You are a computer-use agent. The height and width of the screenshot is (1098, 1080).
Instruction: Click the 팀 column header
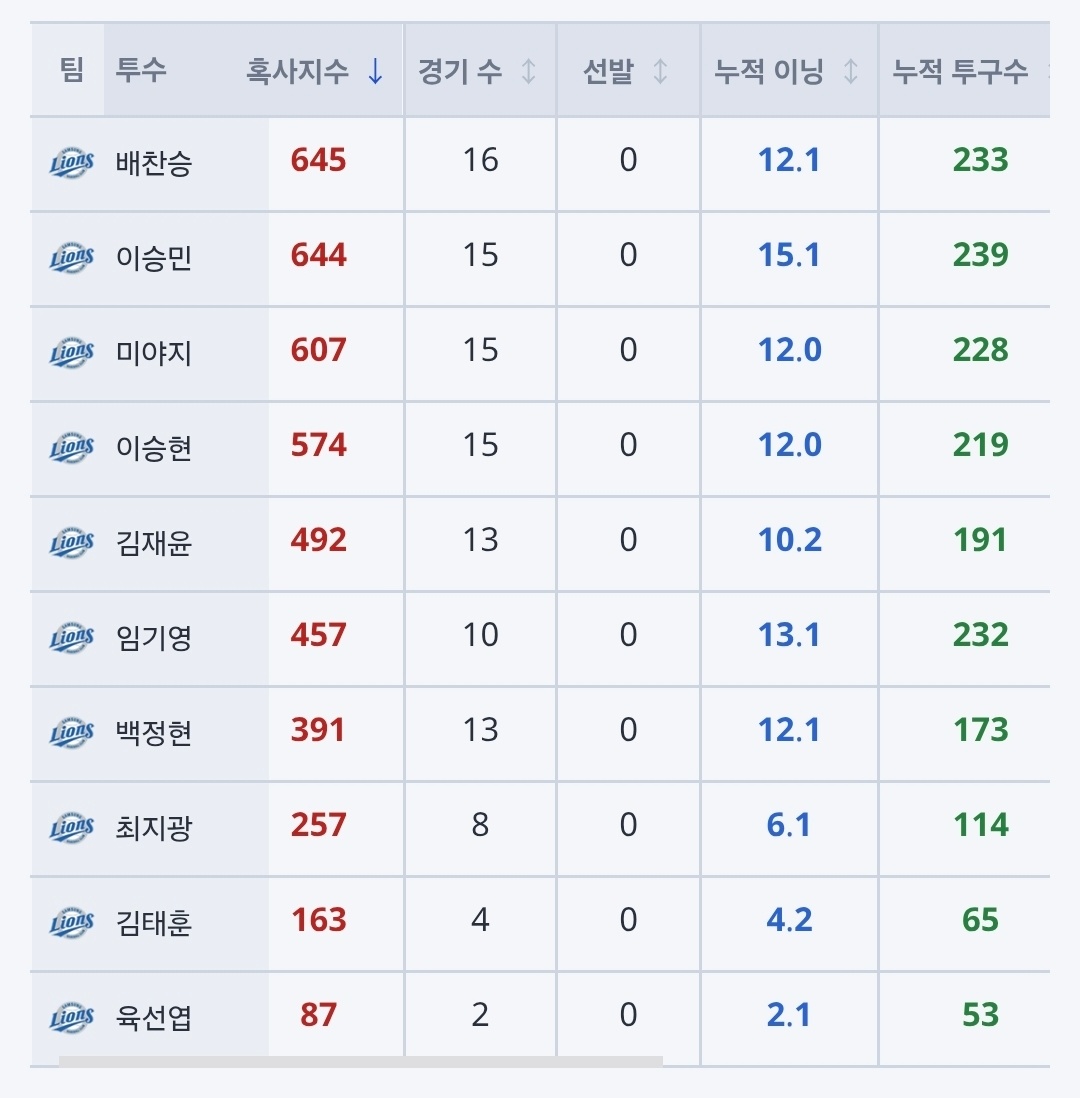tap(71, 70)
